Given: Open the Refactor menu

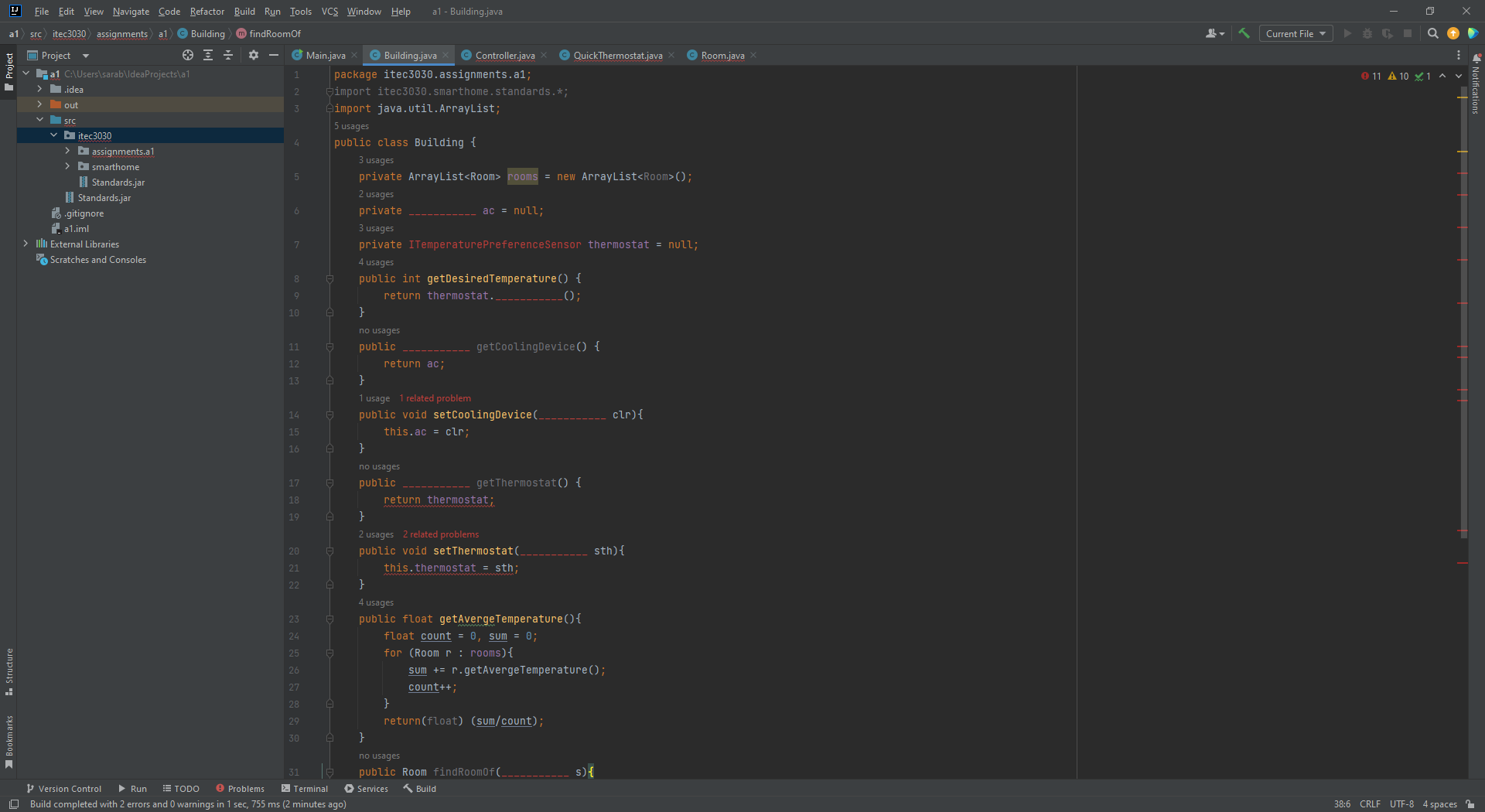Looking at the screenshot, I should [x=207, y=12].
